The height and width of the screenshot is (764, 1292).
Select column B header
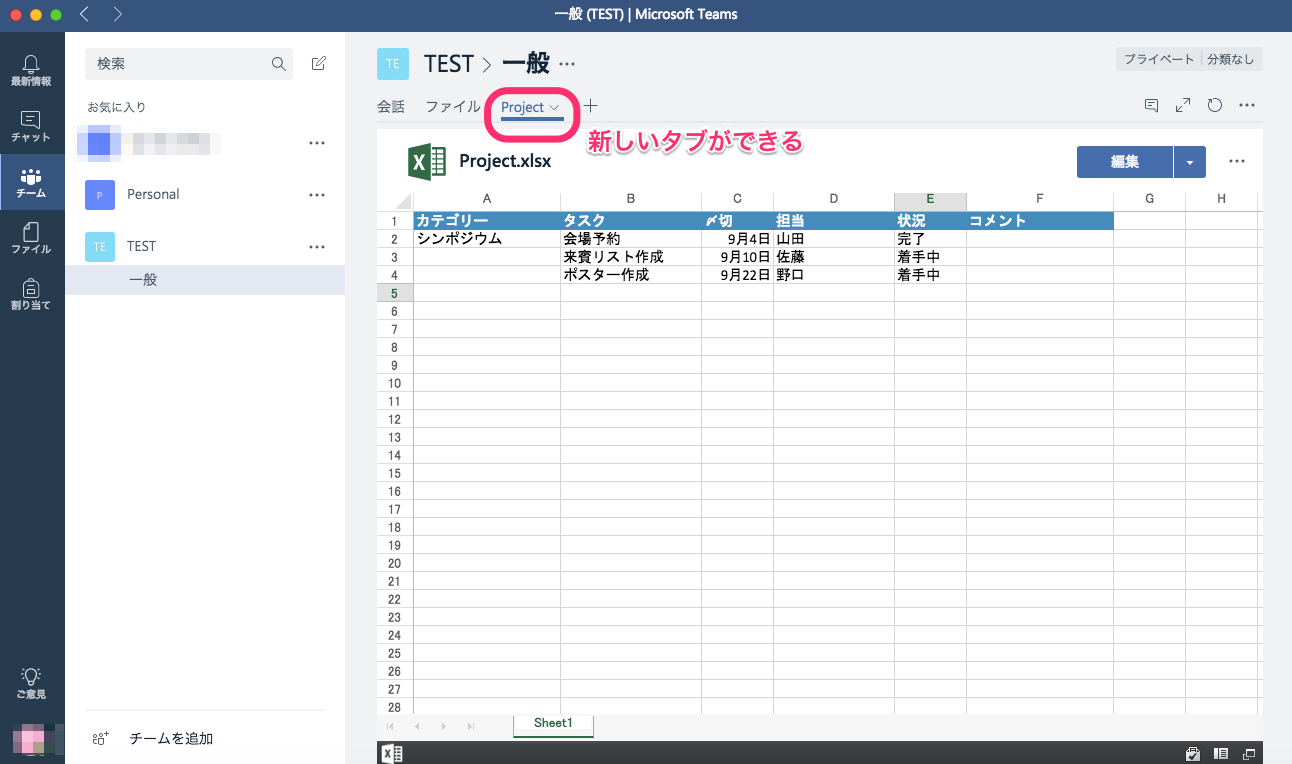point(631,199)
